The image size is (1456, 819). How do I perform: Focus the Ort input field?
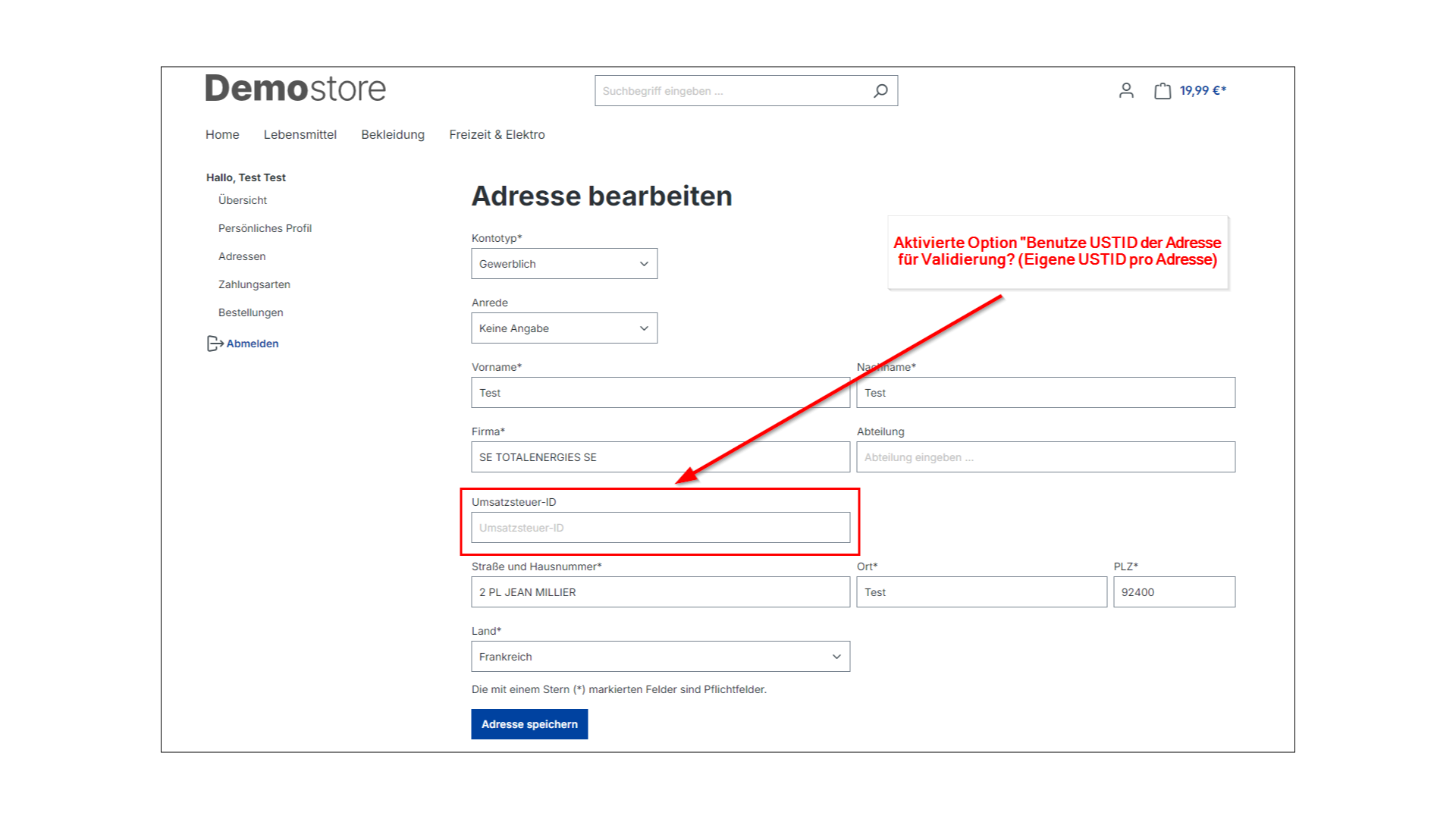981,592
